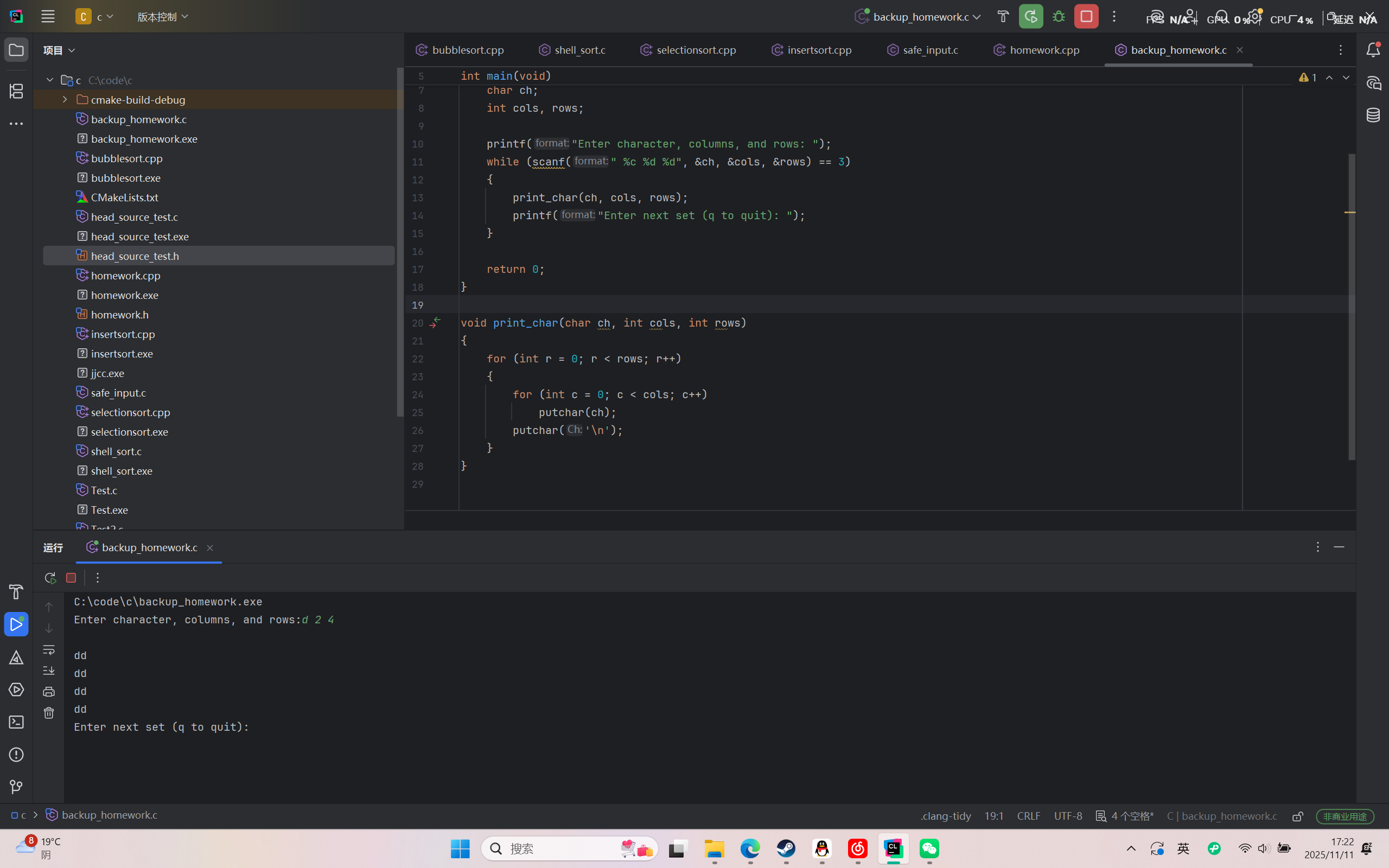Click the green Rerun button in toolbar
Viewport: 1389px width, 868px height.
pos(1031,17)
